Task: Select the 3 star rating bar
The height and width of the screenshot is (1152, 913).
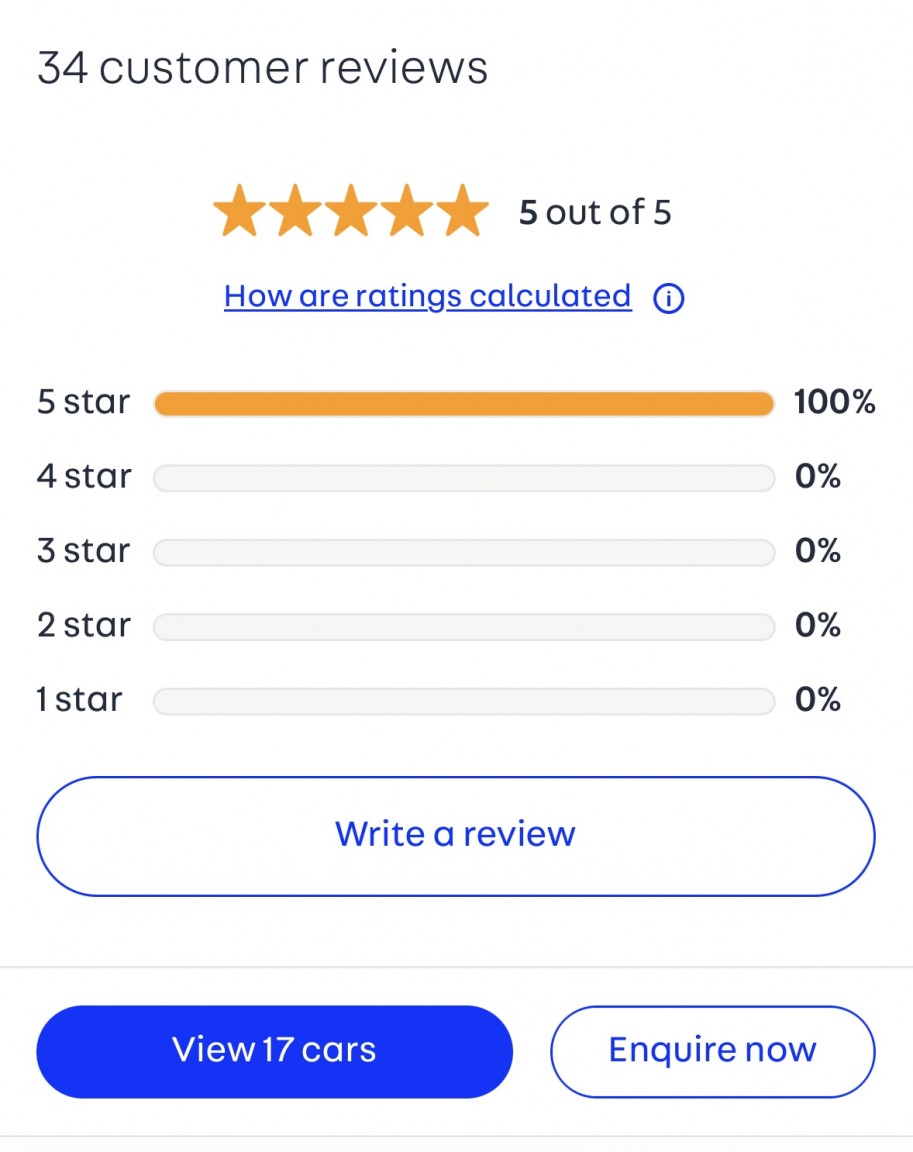Action: click(464, 552)
